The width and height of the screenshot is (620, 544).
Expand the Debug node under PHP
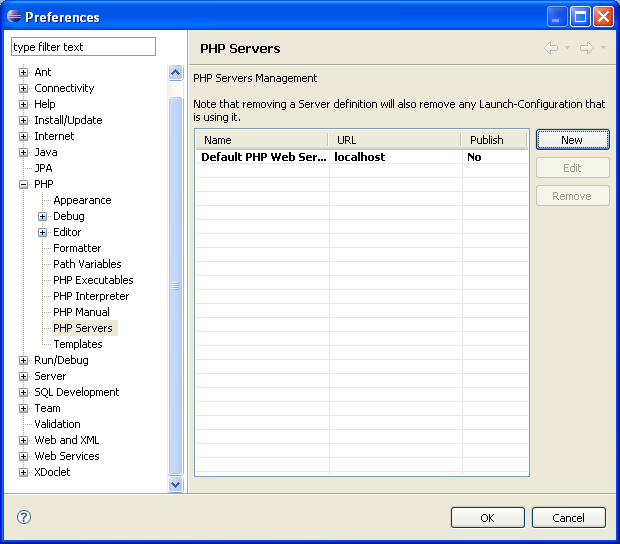tap(43, 216)
